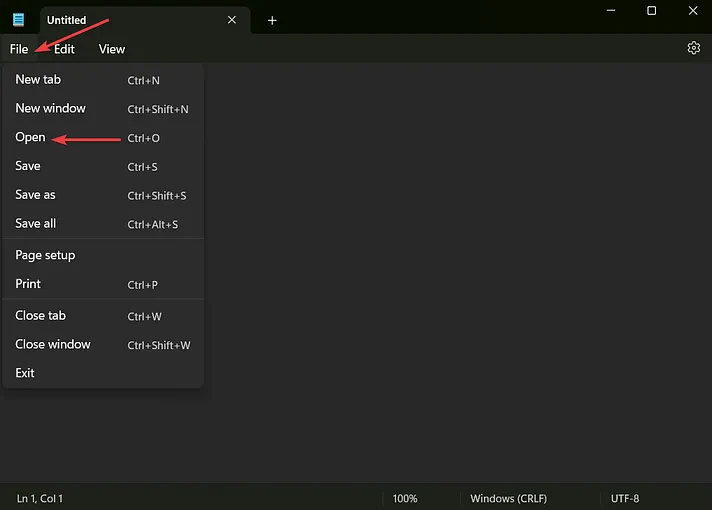The width and height of the screenshot is (712, 510).
Task: Add a new tab with the plus button
Action: click(272, 20)
